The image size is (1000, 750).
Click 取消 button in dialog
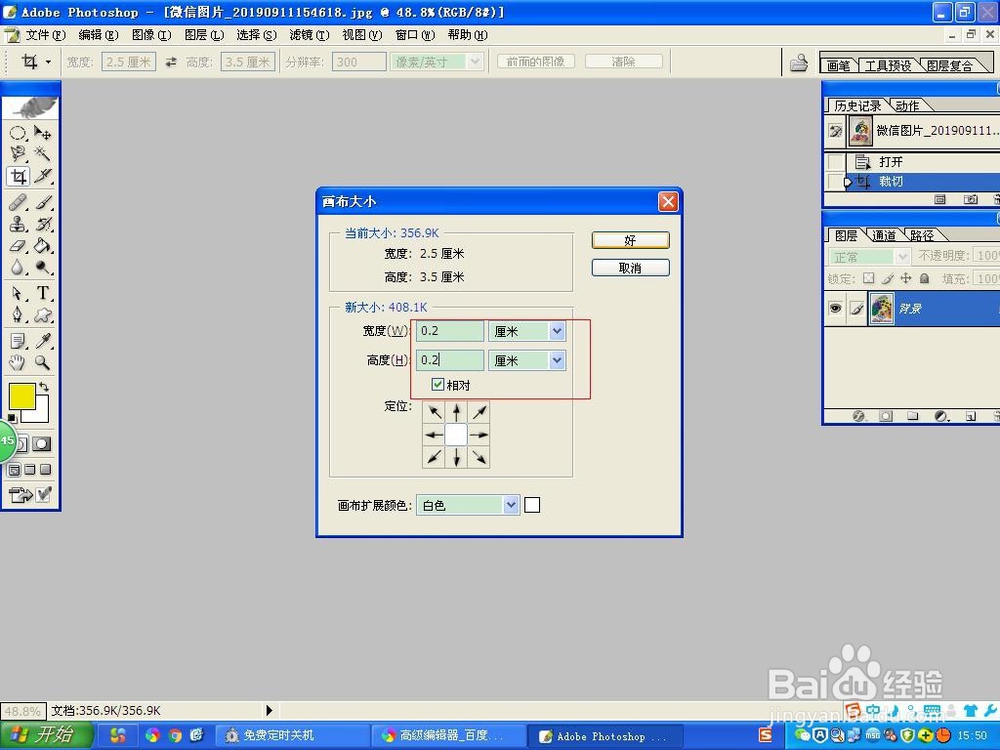pyautogui.click(x=630, y=268)
